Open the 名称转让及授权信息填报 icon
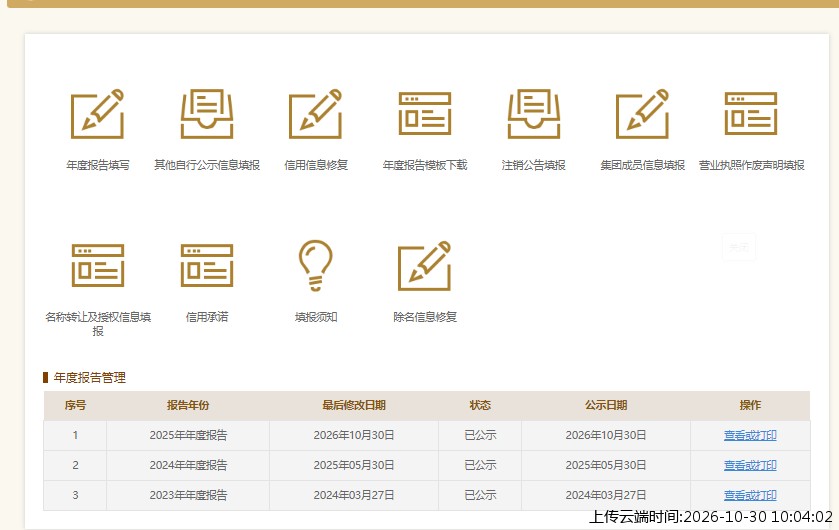 click(x=97, y=265)
